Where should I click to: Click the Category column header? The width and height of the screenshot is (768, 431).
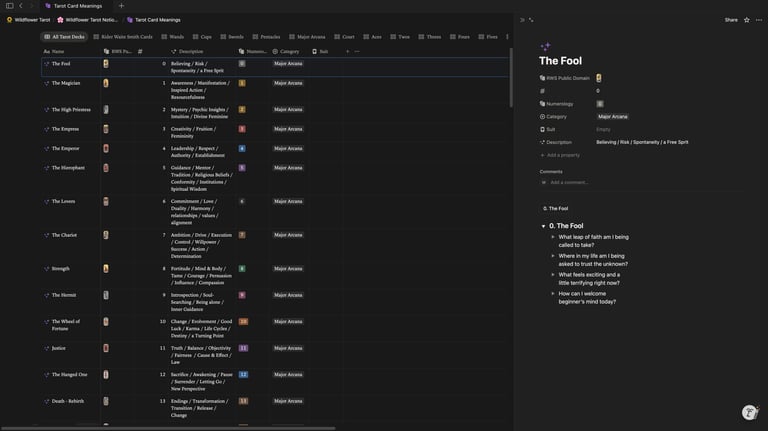pyautogui.click(x=286, y=51)
